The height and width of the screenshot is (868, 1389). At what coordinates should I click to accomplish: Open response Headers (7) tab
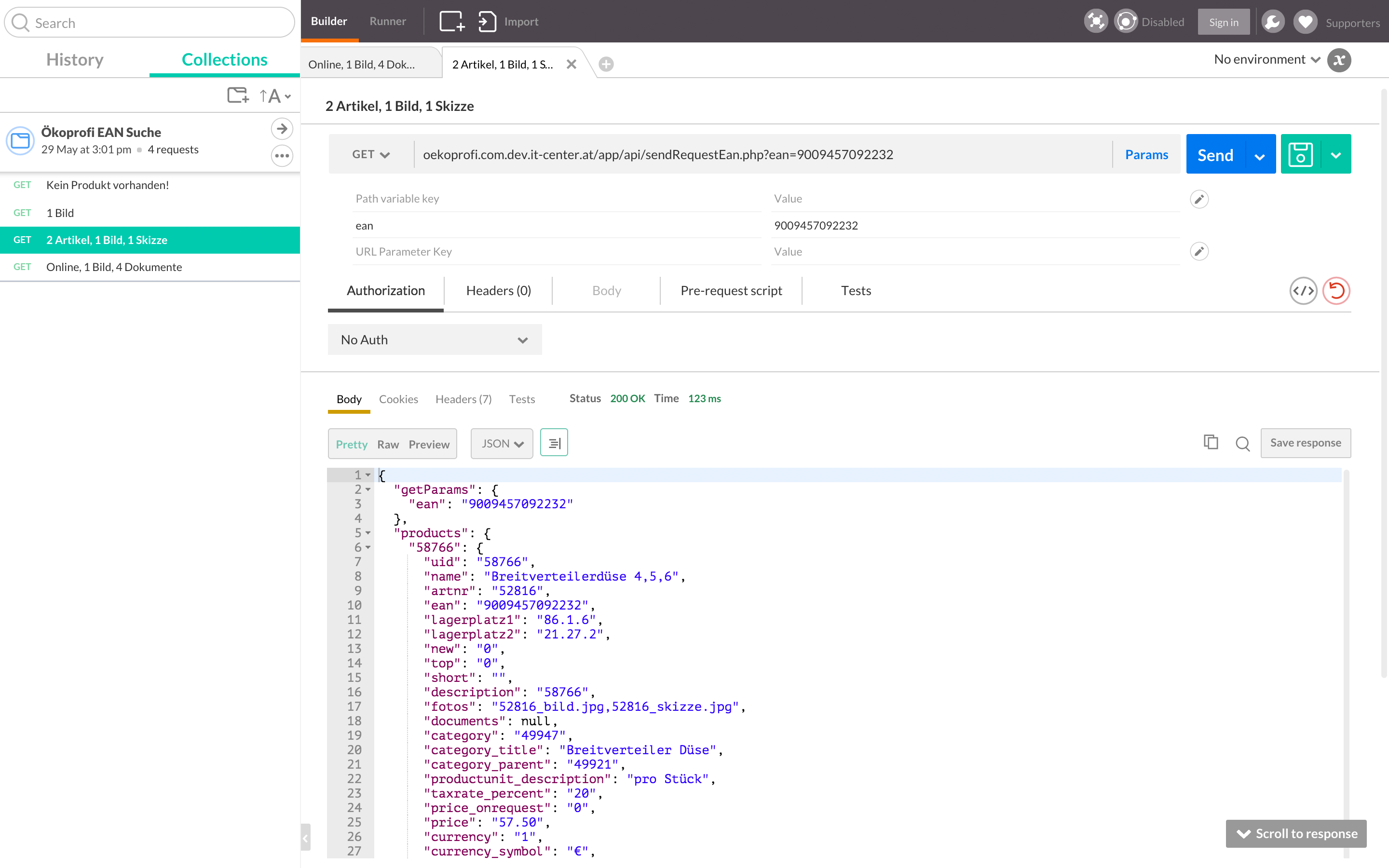463,399
